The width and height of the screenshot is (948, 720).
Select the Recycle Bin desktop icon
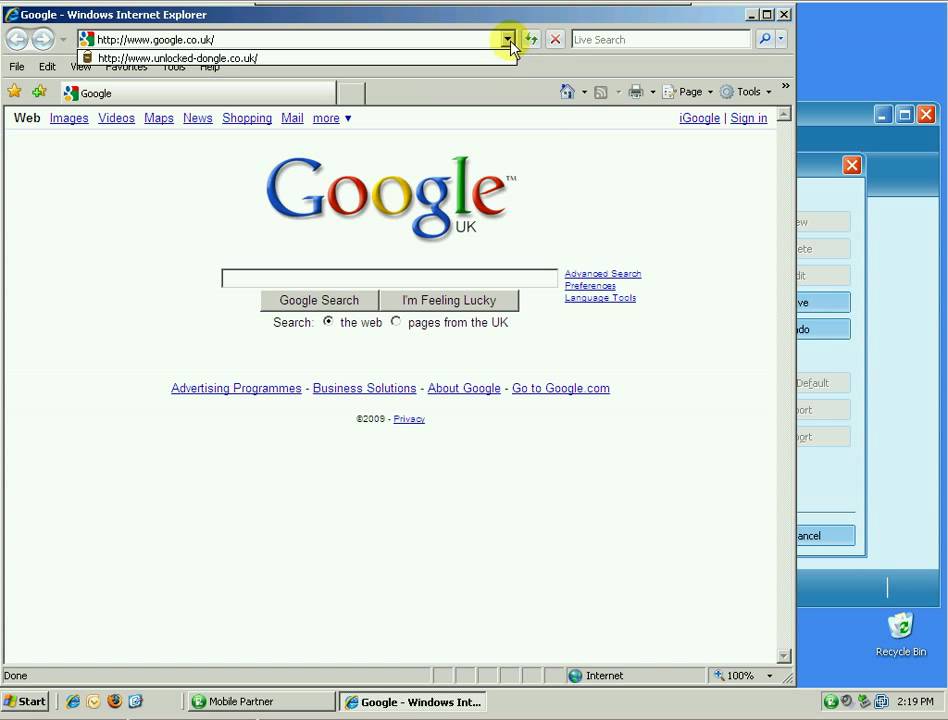[901, 635]
